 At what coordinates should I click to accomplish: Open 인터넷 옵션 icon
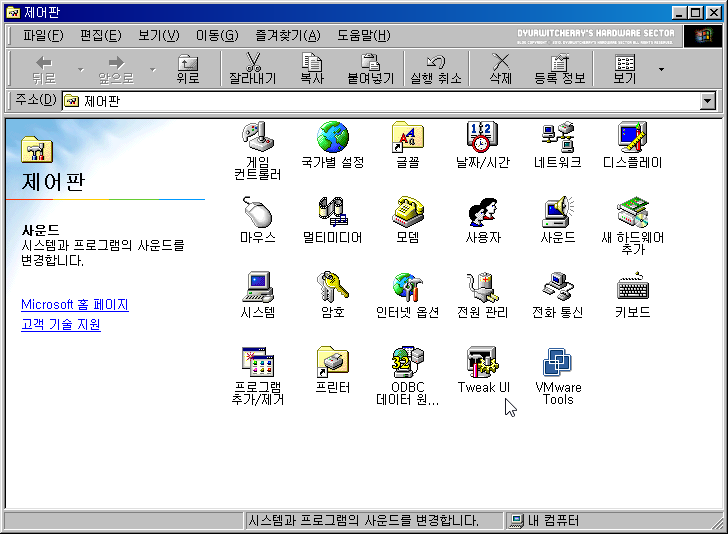point(407,287)
